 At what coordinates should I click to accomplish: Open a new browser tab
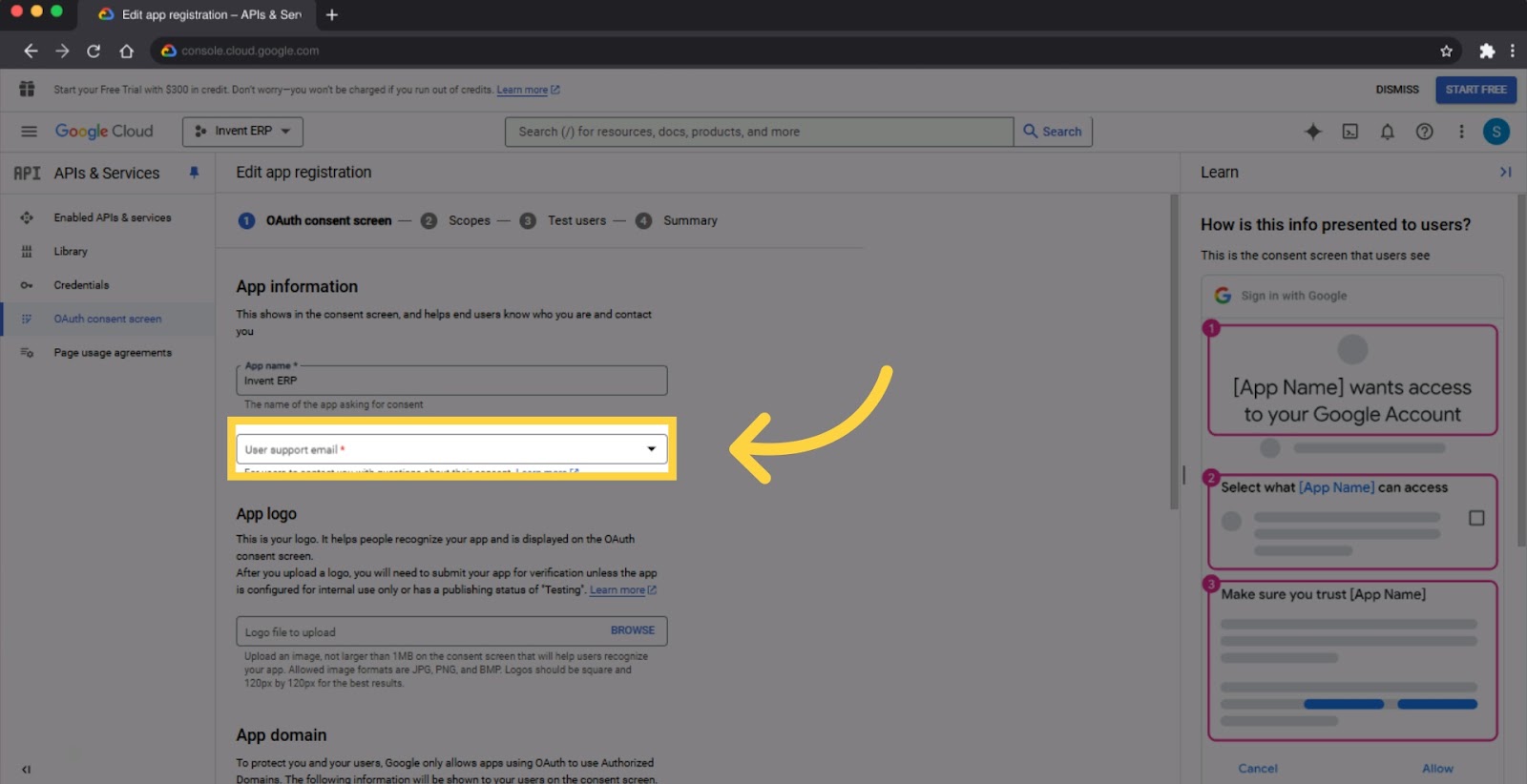[332, 14]
